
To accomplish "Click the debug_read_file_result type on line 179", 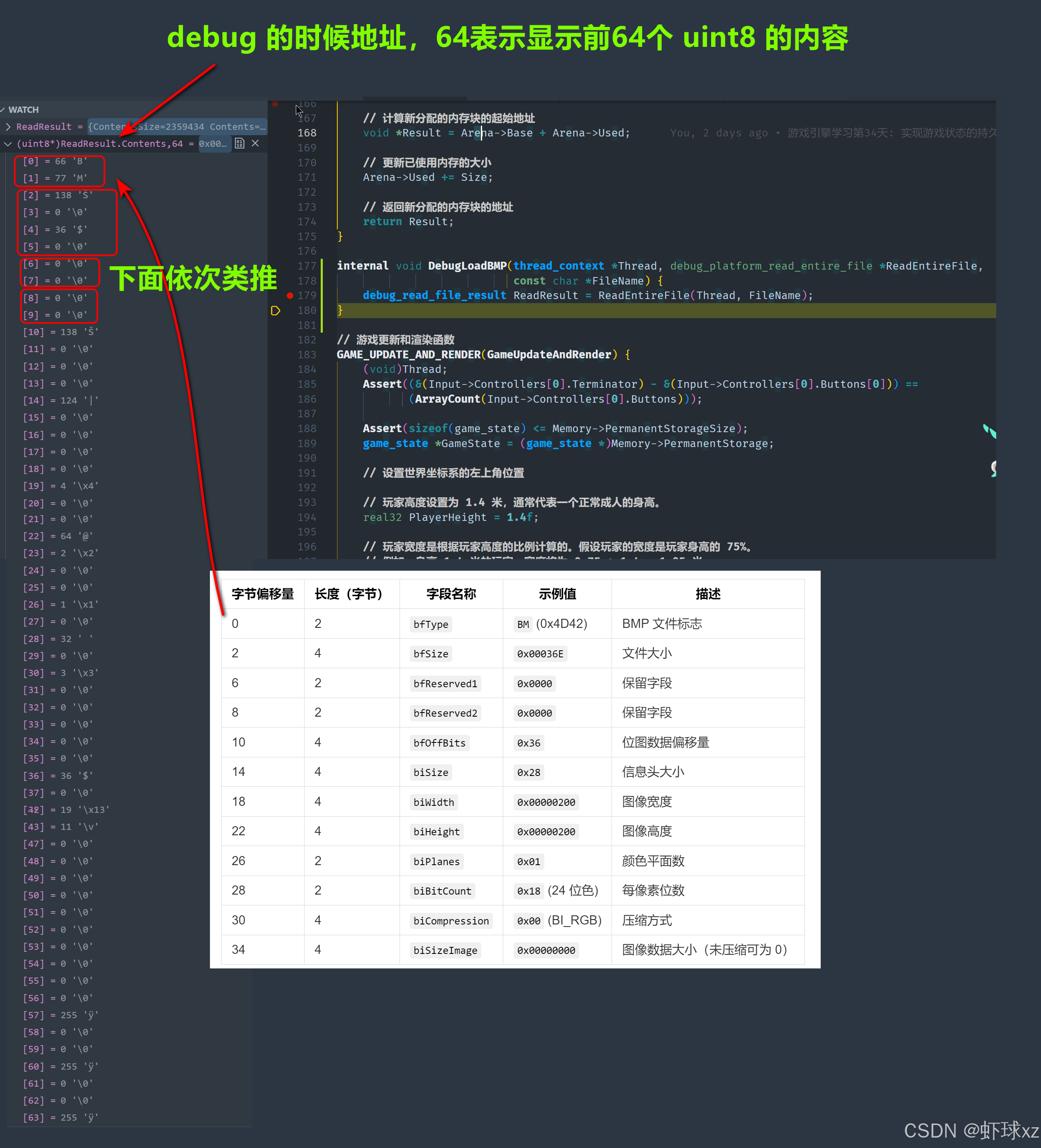I will point(434,296).
